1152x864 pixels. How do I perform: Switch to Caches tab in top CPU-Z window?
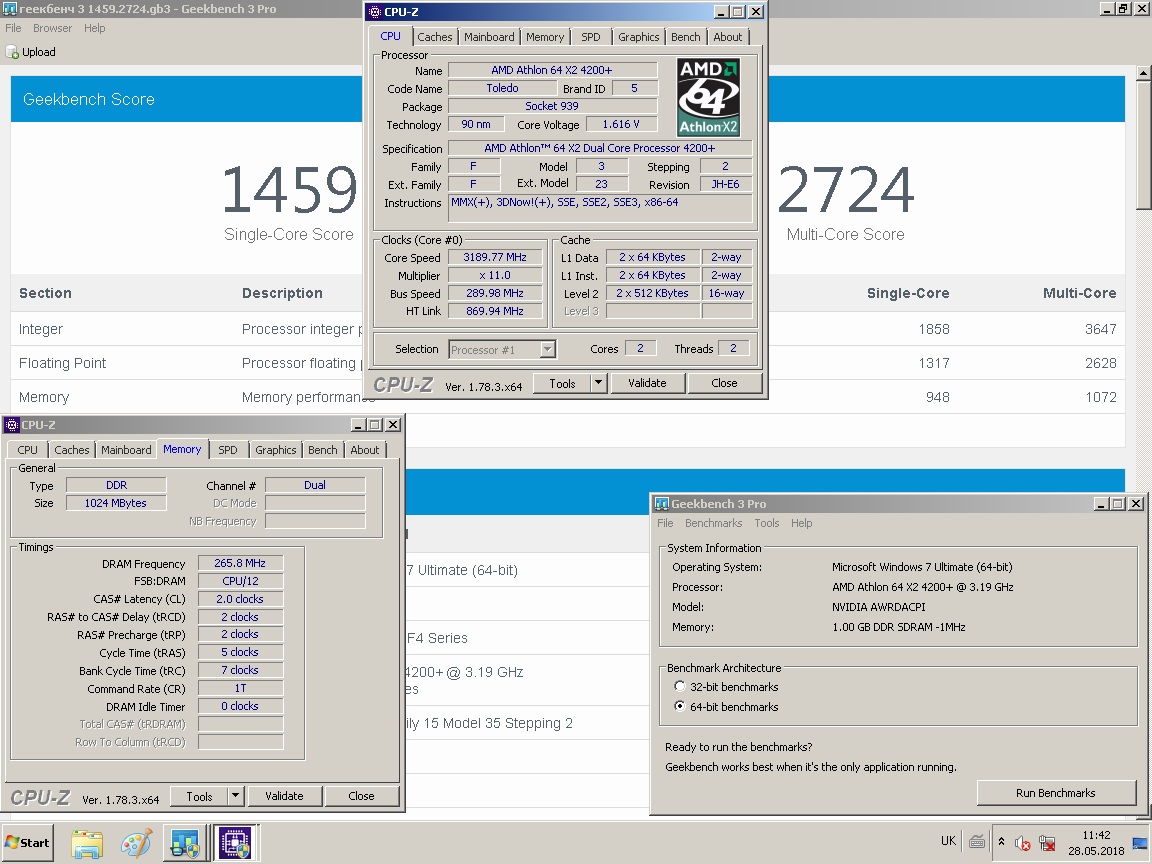(434, 37)
